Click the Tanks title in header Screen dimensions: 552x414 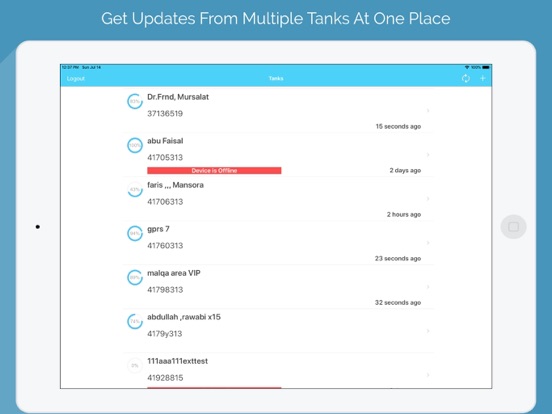coord(276,78)
